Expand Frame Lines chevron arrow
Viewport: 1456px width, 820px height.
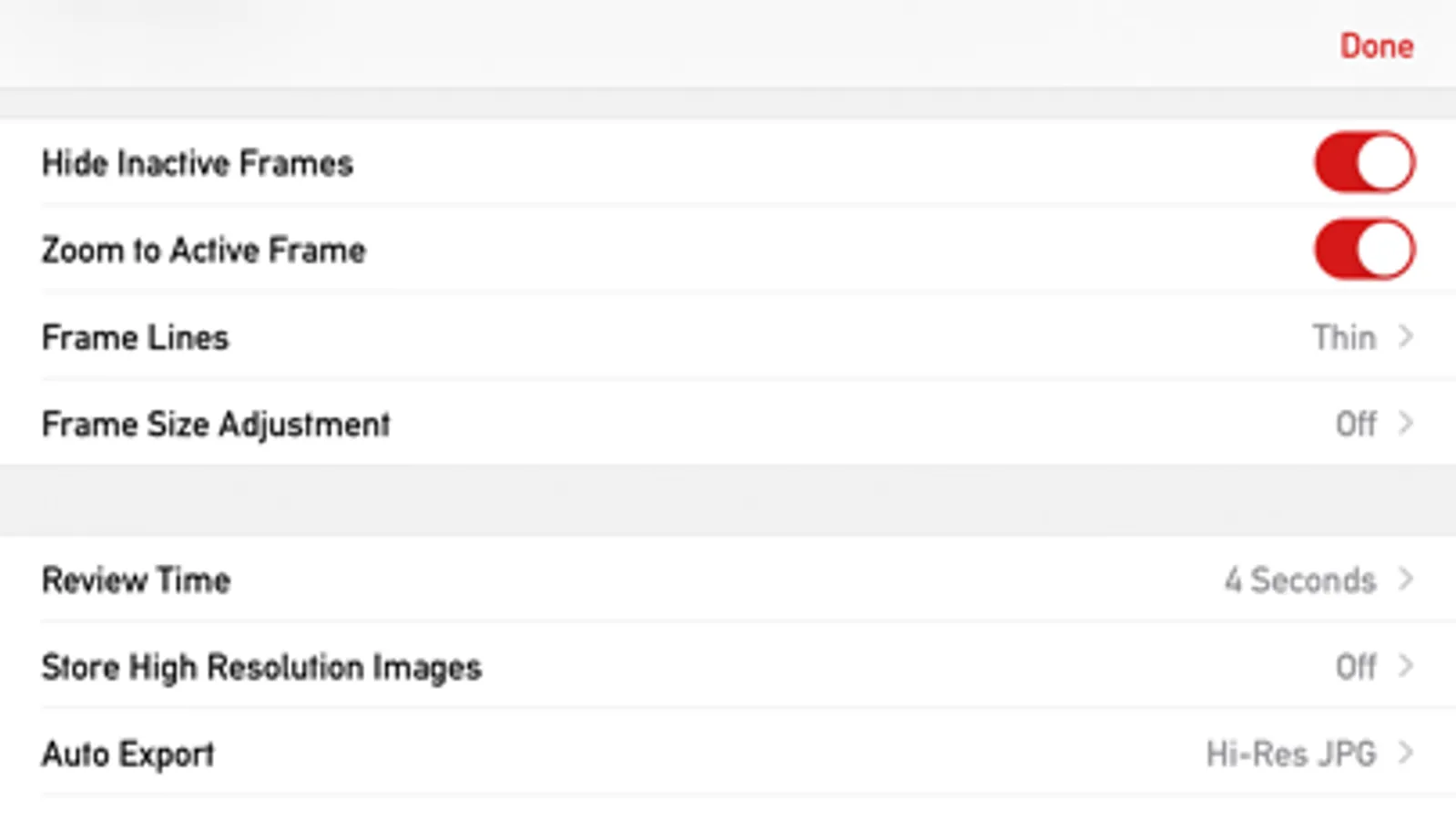pyautogui.click(x=1406, y=337)
